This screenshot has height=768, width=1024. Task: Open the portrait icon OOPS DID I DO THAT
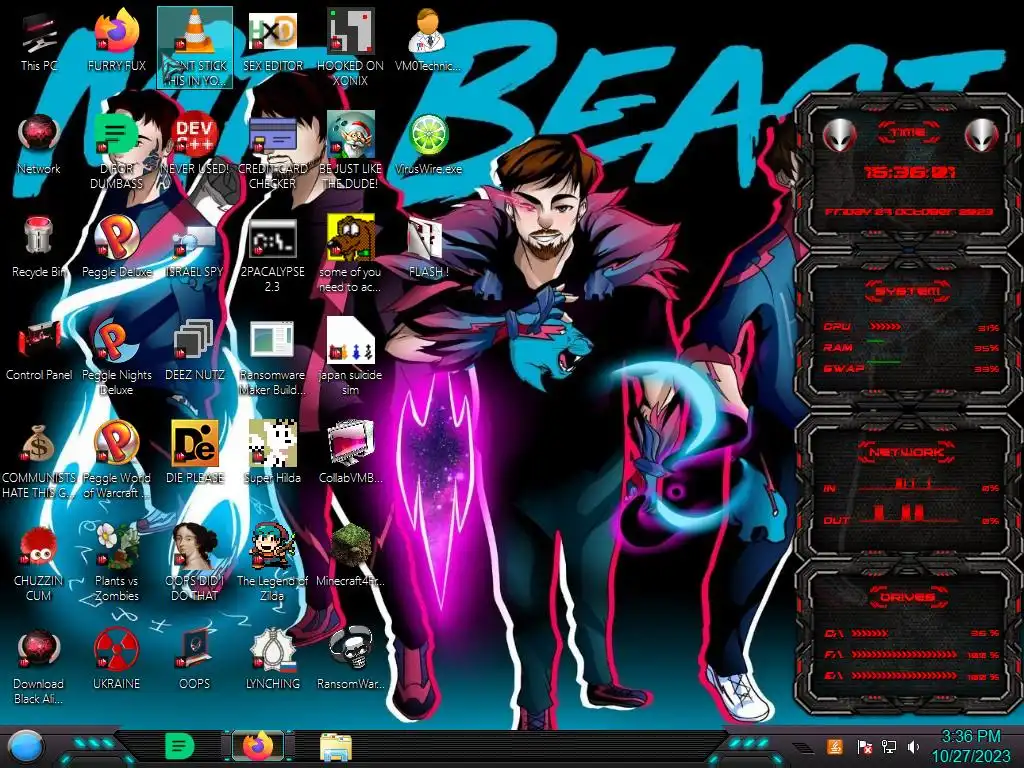click(195, 546)
